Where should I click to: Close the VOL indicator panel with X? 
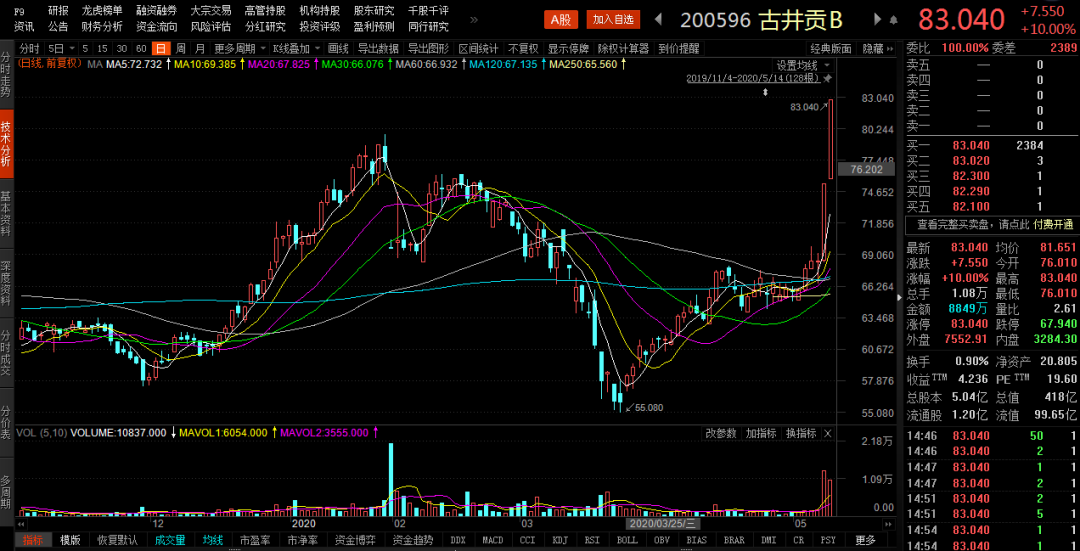point(827,433)
